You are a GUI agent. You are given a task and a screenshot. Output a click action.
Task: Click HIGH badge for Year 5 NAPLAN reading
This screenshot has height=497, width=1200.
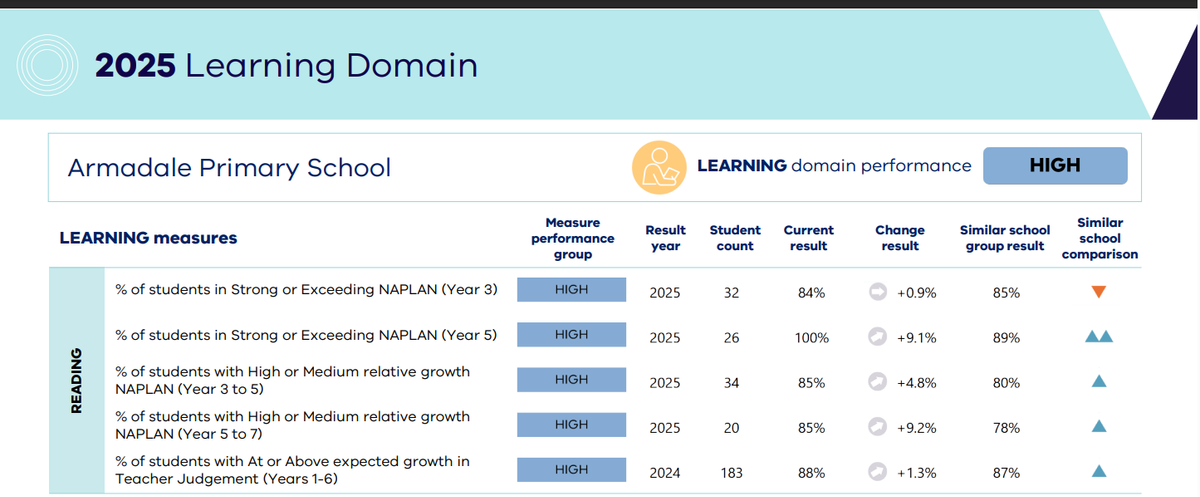pos(571,335)
